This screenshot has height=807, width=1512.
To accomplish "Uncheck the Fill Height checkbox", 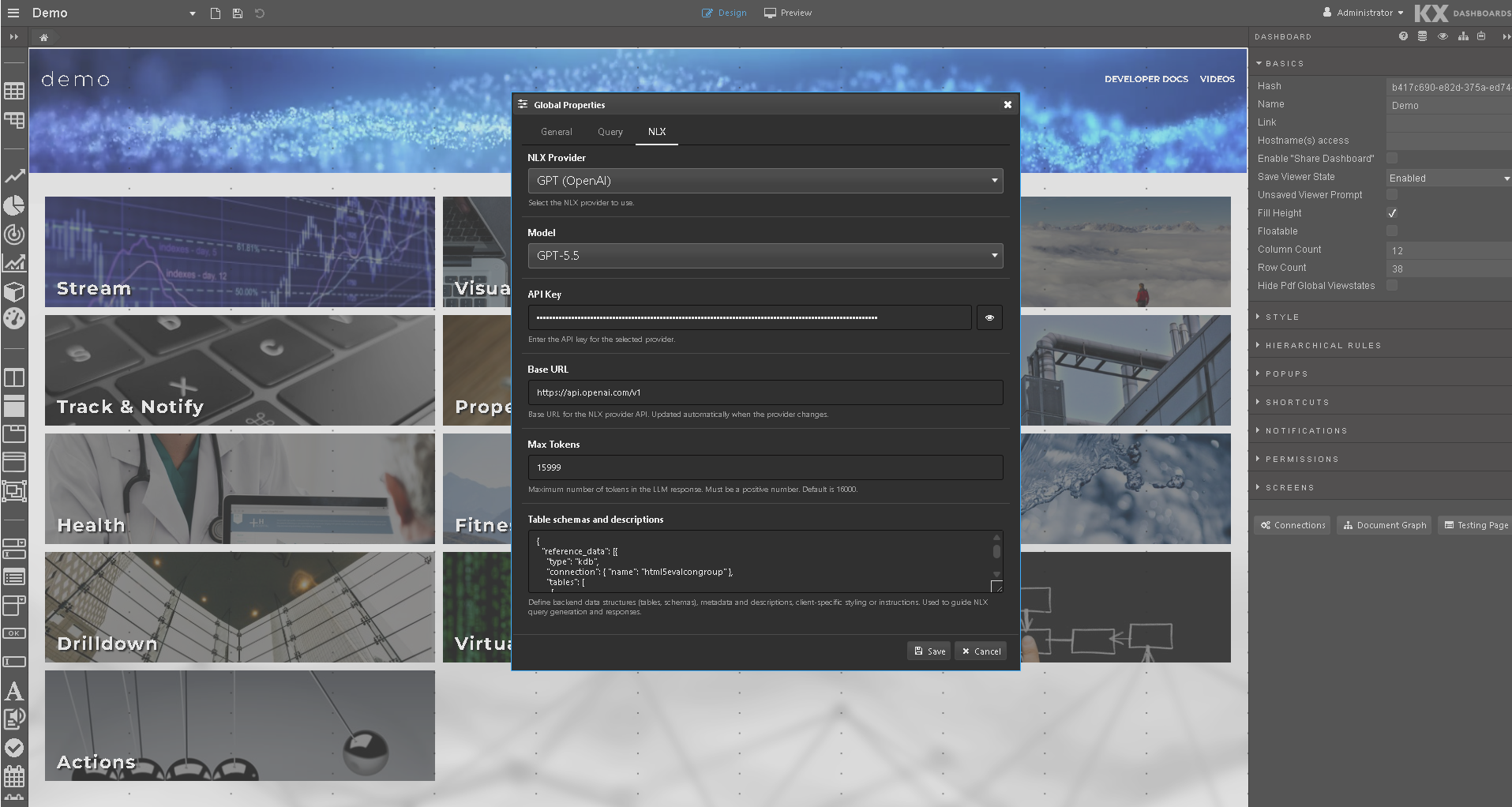I will tap(1392, 212).
